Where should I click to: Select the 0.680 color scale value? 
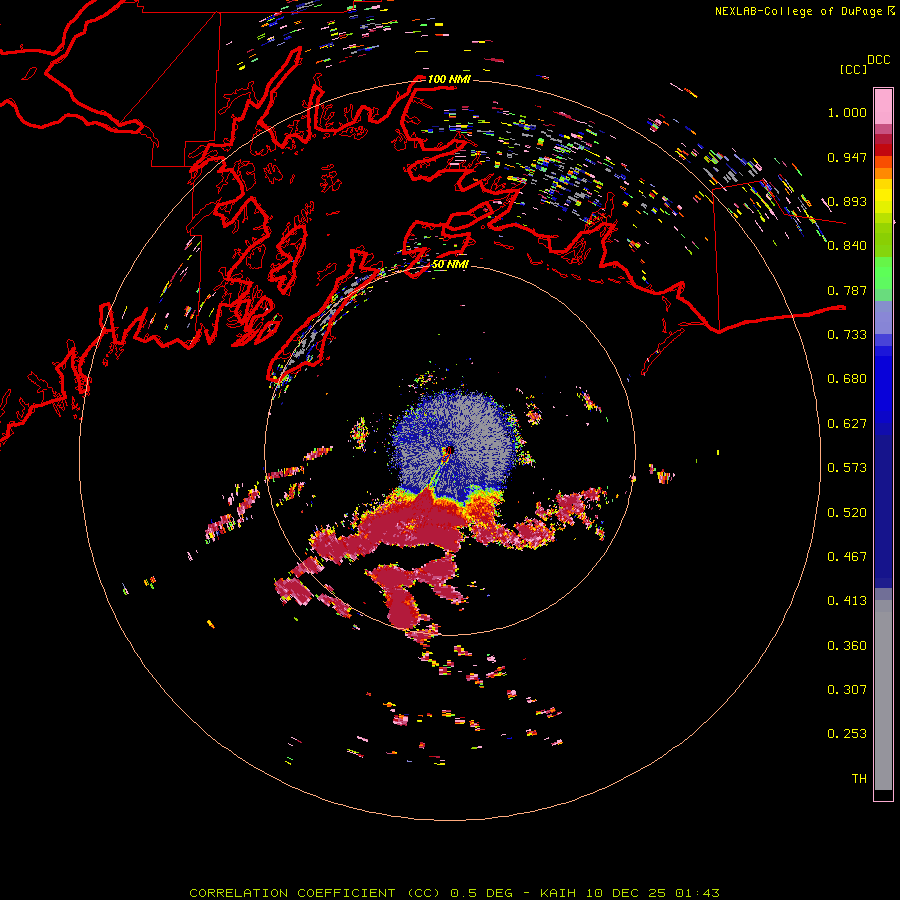[847, 379]
